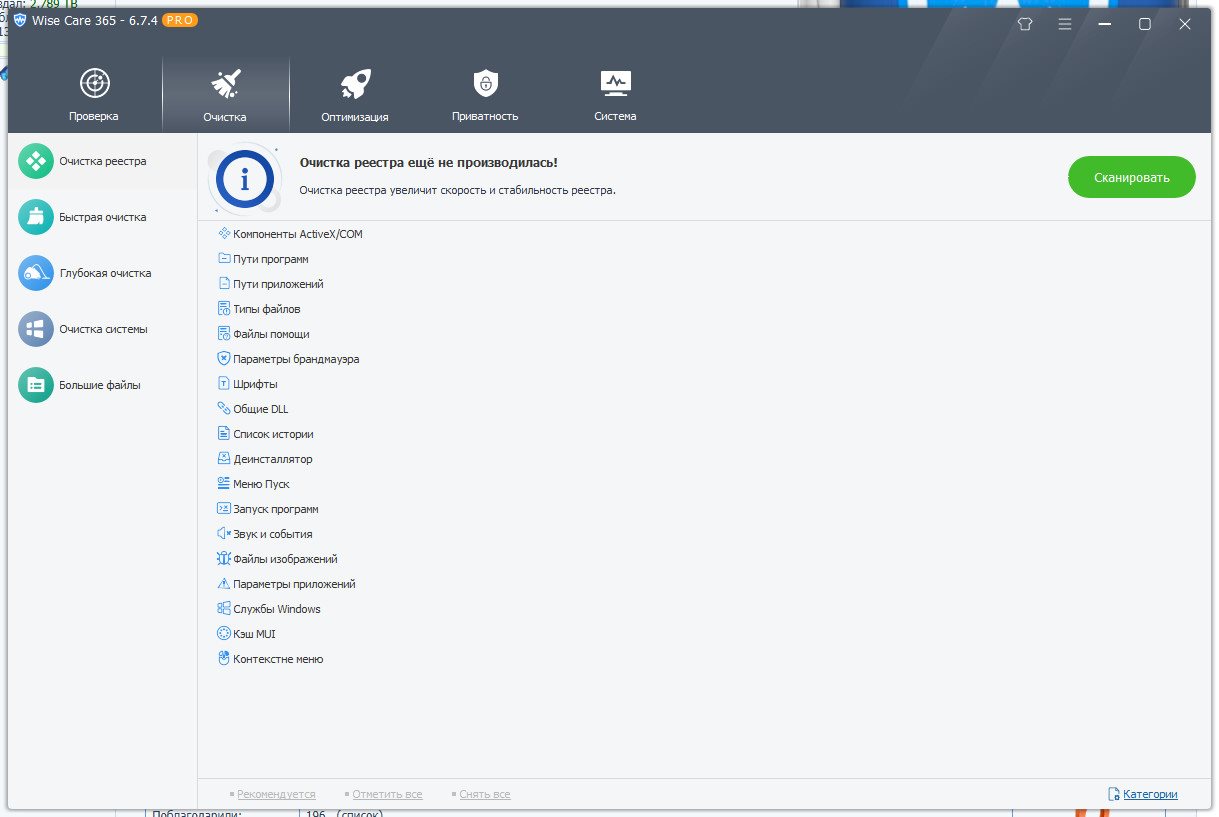Viewport: 1219px width, 817px height.
Task: Click the Пути программ folder icon
Action: click(x=224, y=258)
